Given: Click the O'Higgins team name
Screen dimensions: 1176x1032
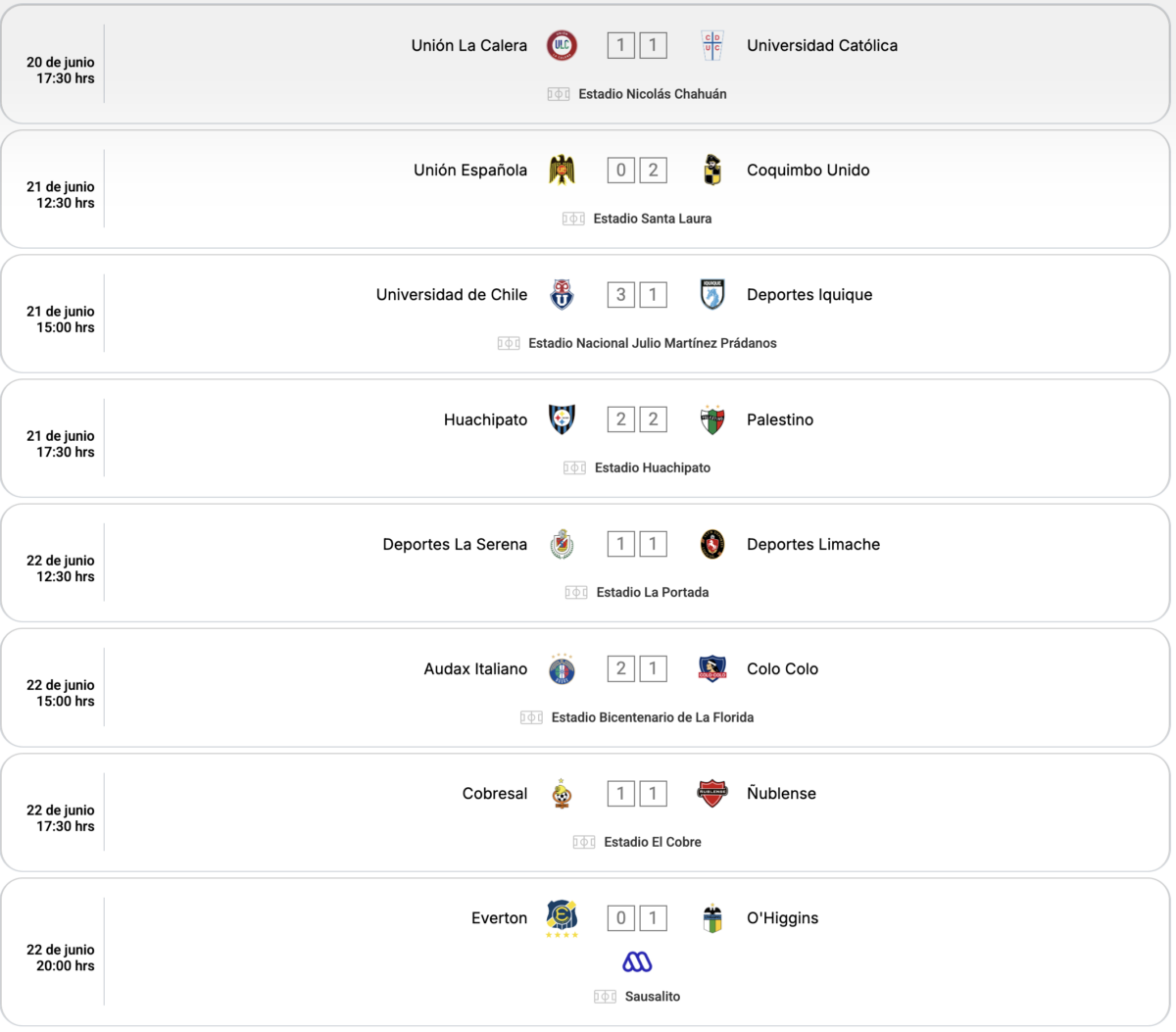Looking at the screenshot, I should click(x=782, y=918).
